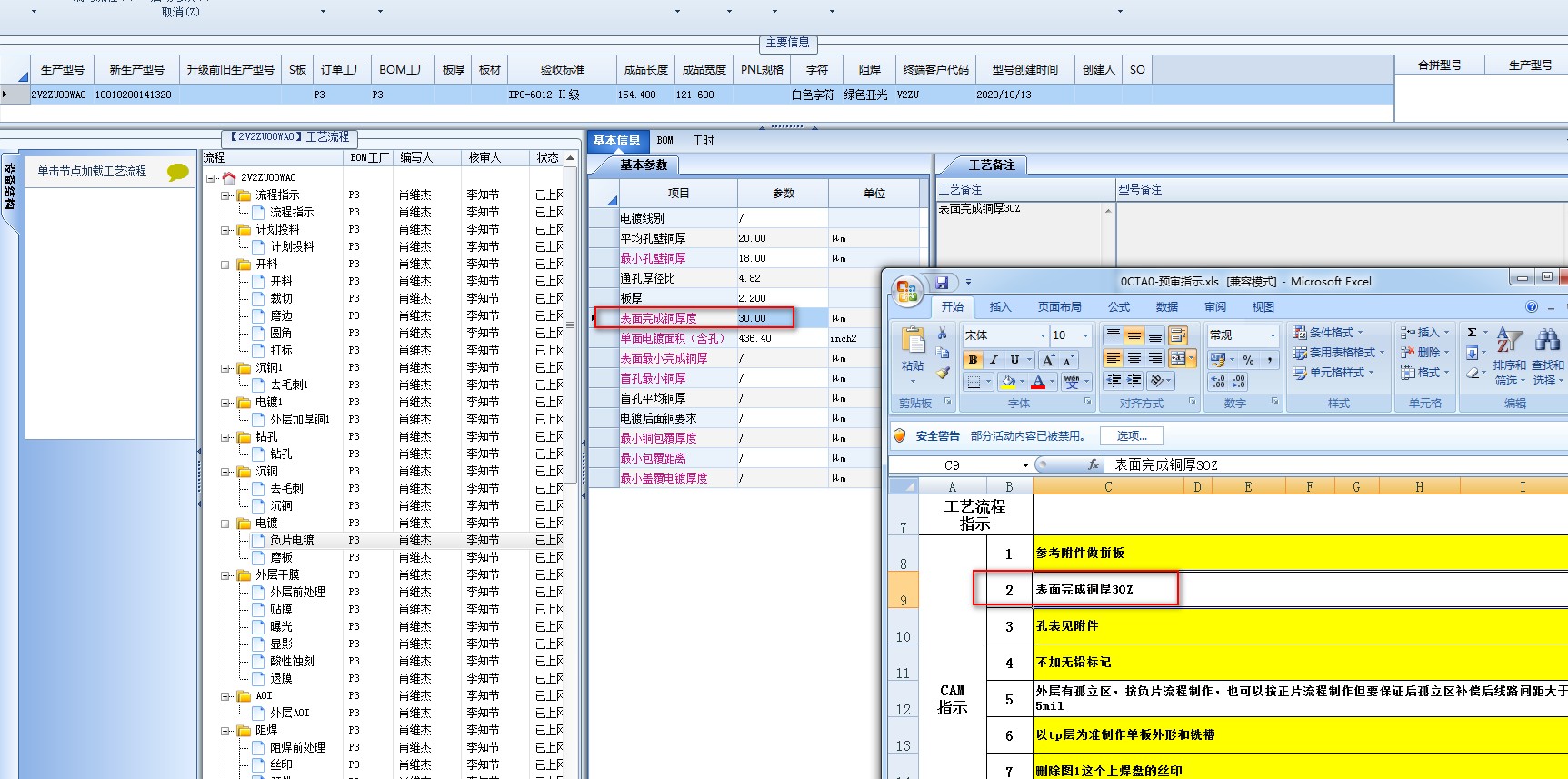Decrease font size with the smaller A icon
Image resolution: width=1568 pixels, height=779 pixels.
pos(1068,360)
